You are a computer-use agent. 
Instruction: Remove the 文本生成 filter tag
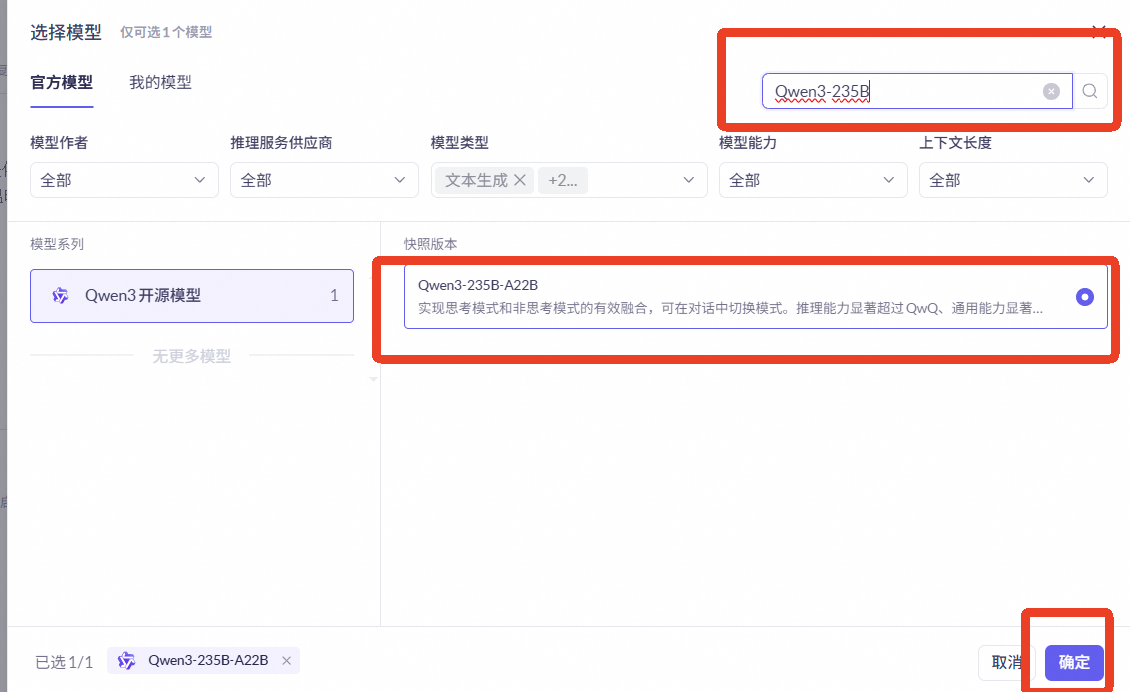[x=520, y=180]
